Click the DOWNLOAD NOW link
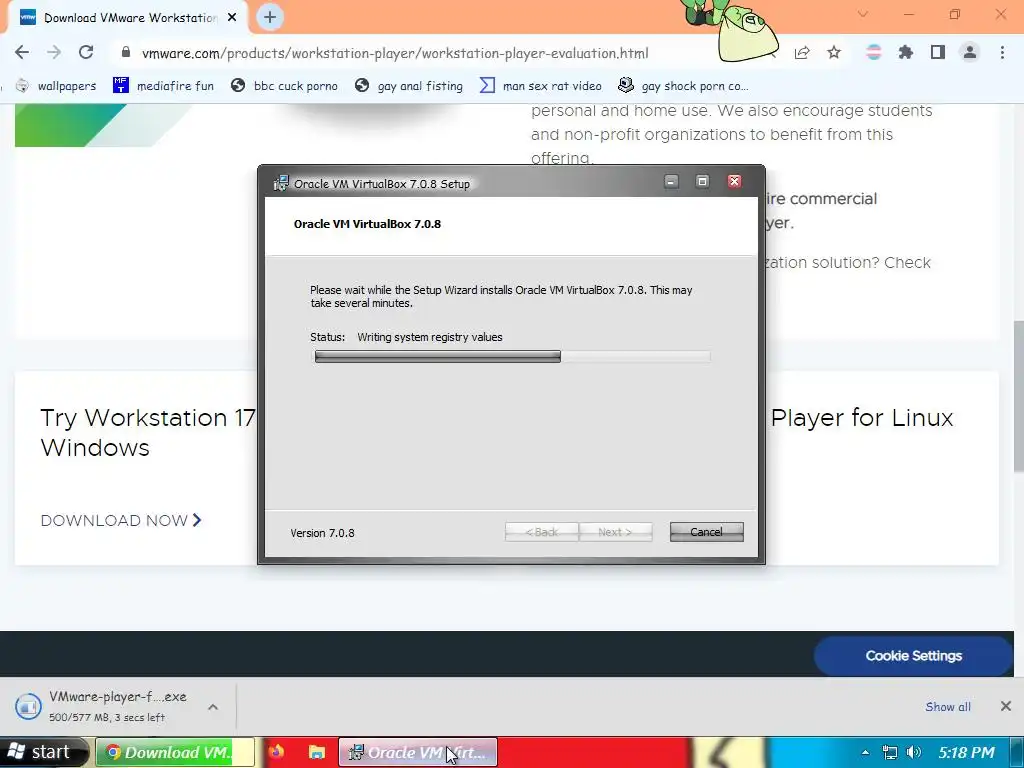Image resolution: width=1024 pixels, height=768 pixels. (121, 520)
